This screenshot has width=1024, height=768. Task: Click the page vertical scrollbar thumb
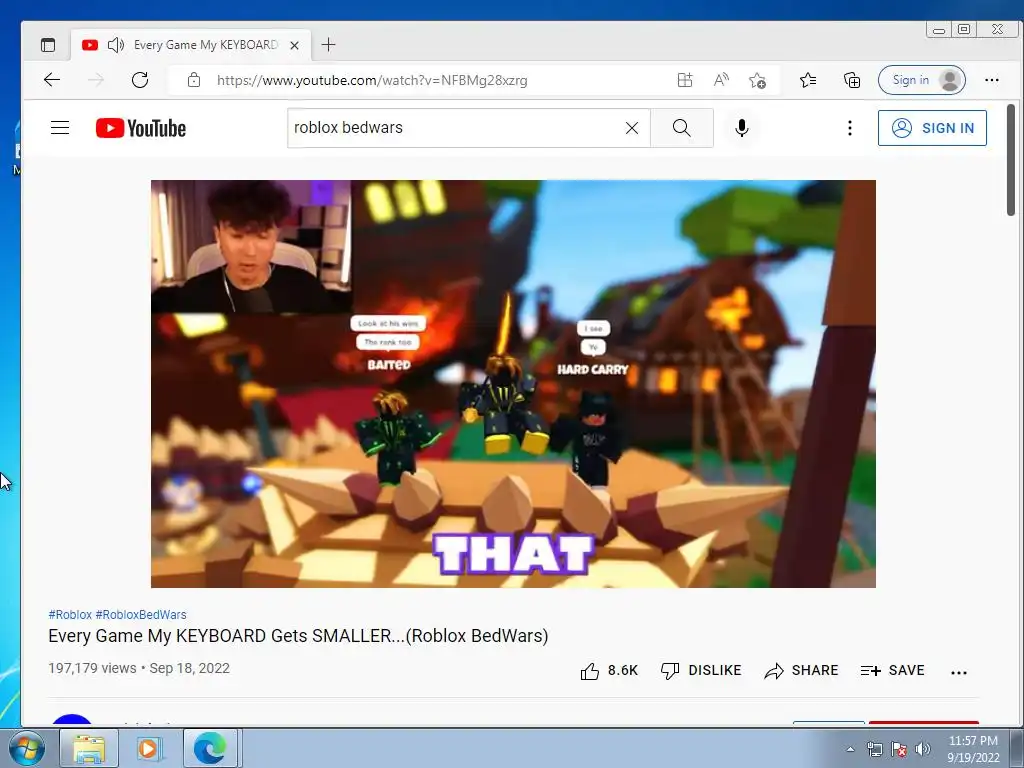point(1011,160)
